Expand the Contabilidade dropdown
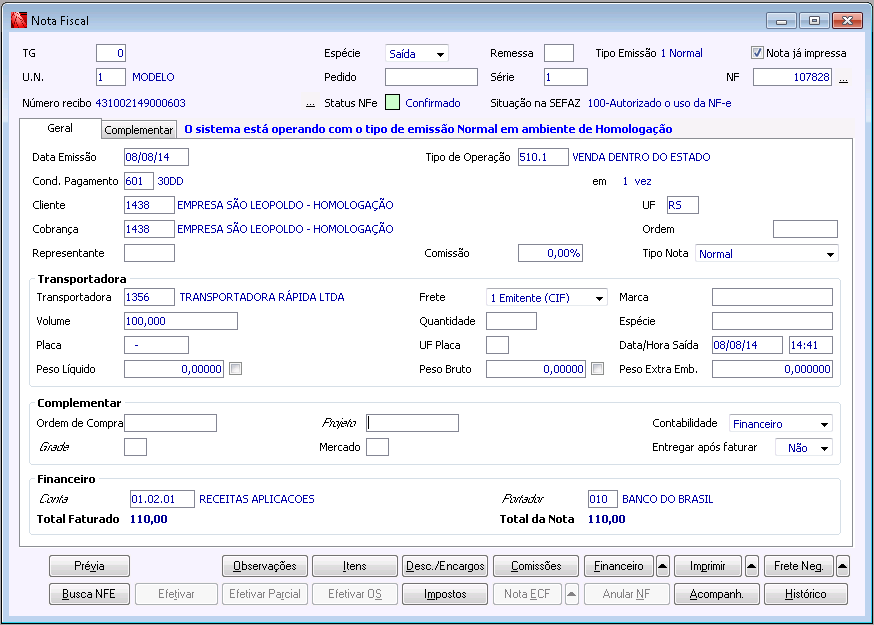This screenshot has width=874, height=625. [x=823, y=424]
